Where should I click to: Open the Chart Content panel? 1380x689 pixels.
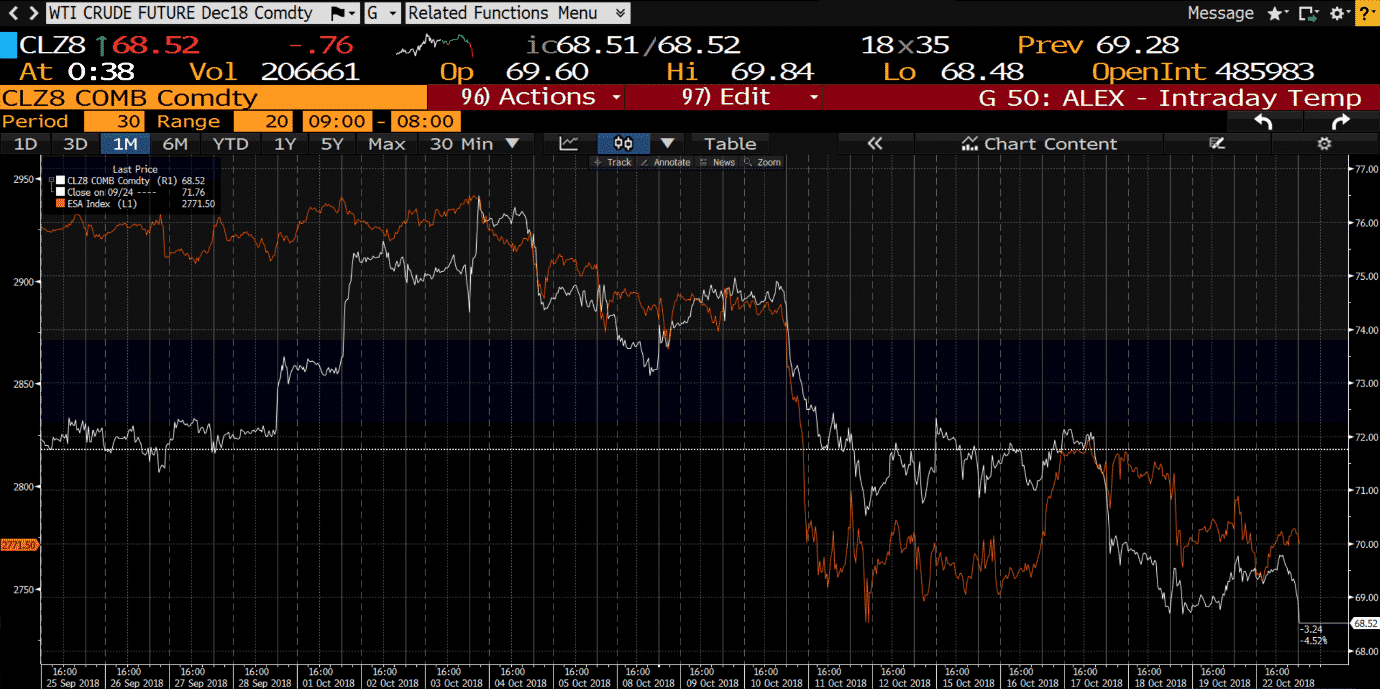pos(1039,144)
